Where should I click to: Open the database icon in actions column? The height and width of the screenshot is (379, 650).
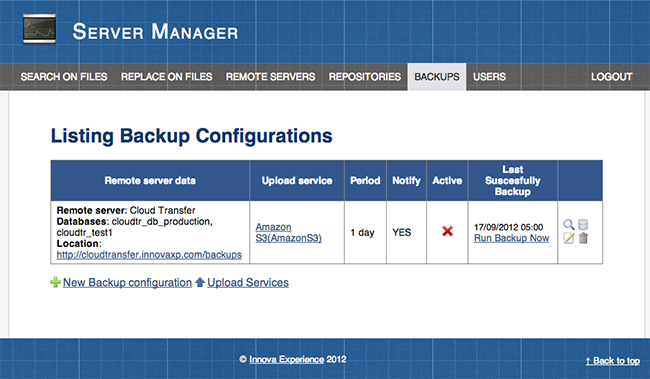583,225
